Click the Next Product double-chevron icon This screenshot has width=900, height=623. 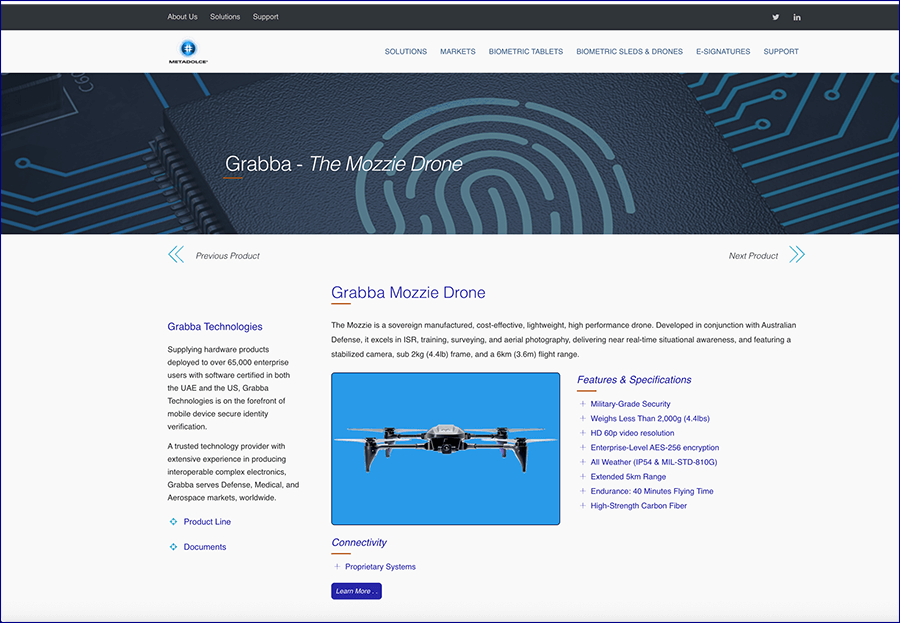pos(797,255)
